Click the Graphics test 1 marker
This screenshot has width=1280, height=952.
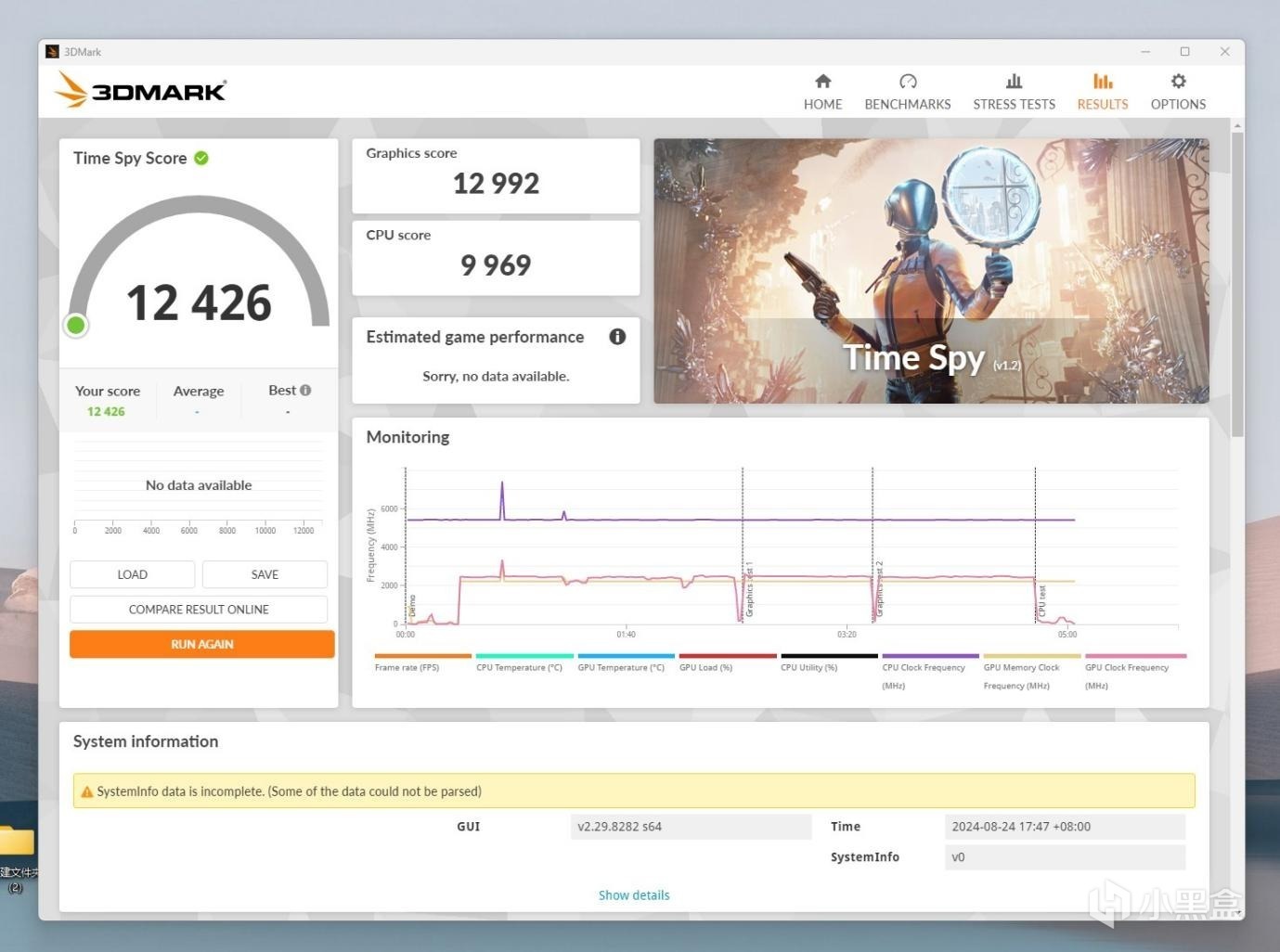click(x=743, y=546)
